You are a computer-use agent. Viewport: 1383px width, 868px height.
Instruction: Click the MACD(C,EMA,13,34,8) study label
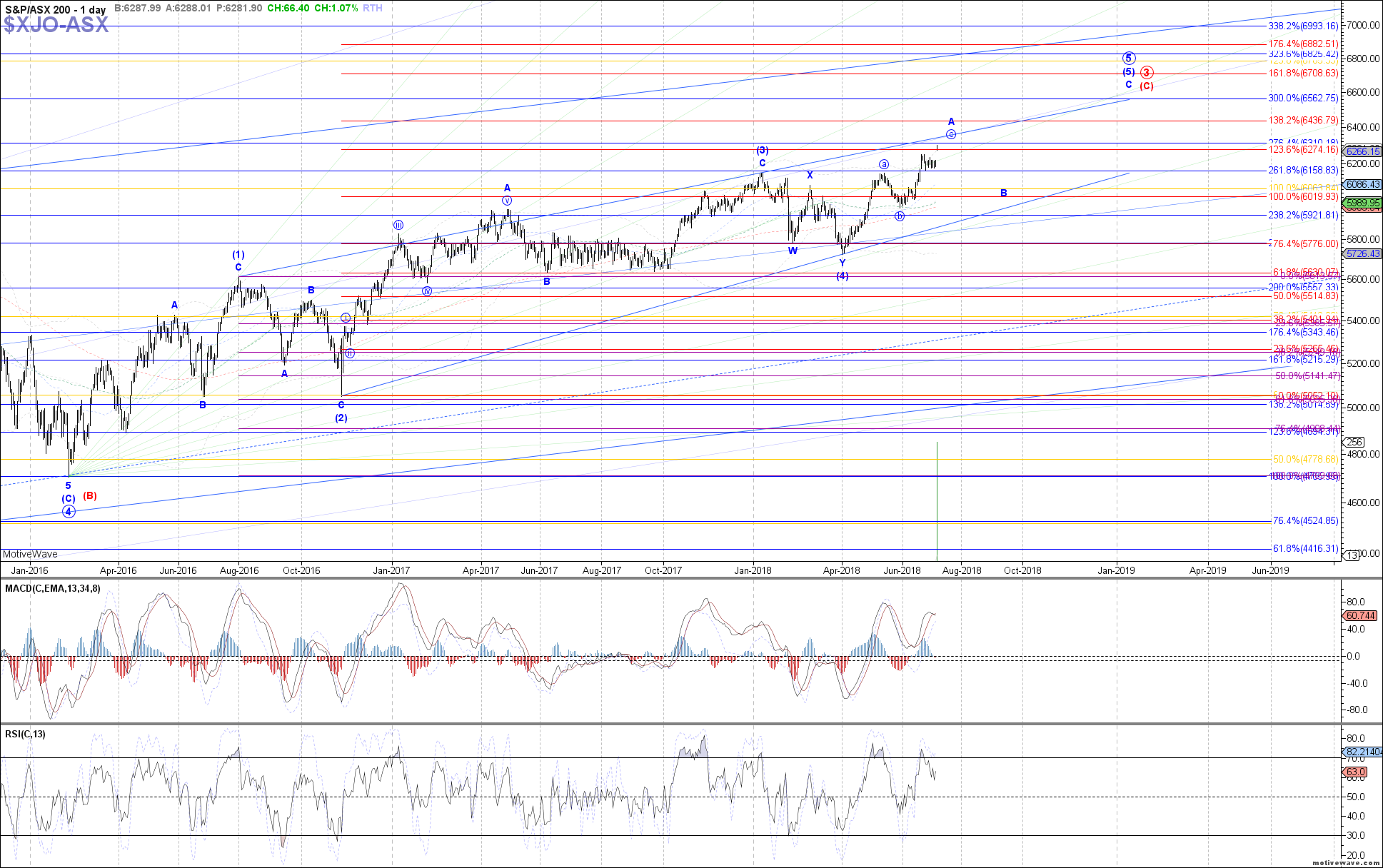[x=53, y=588]
